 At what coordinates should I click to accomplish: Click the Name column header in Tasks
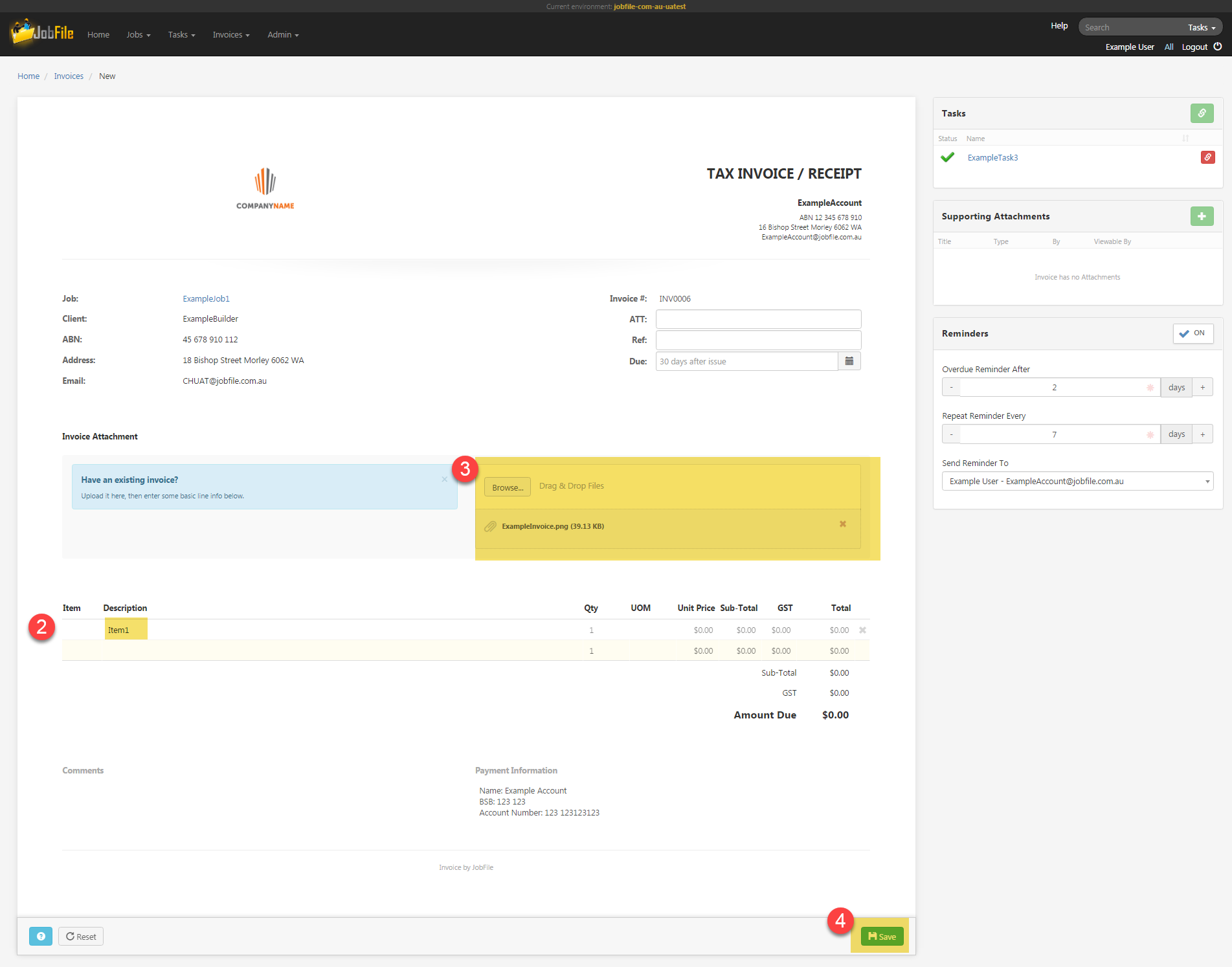[975, 139]
